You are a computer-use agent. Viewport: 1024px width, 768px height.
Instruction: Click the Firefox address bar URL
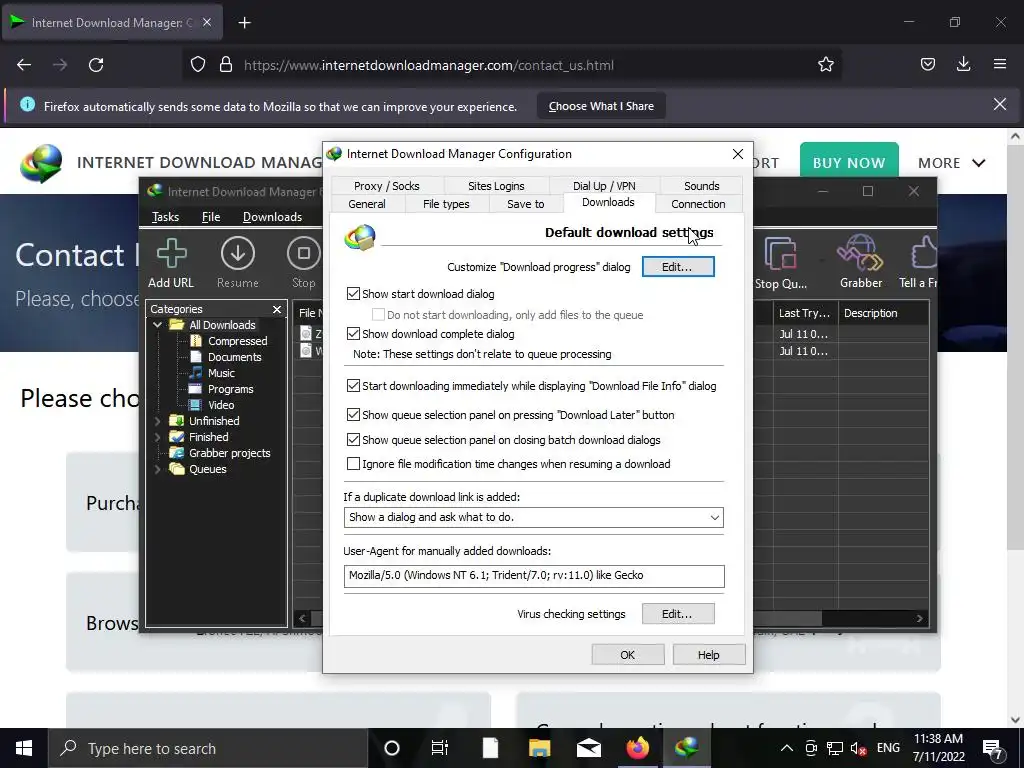428,65
